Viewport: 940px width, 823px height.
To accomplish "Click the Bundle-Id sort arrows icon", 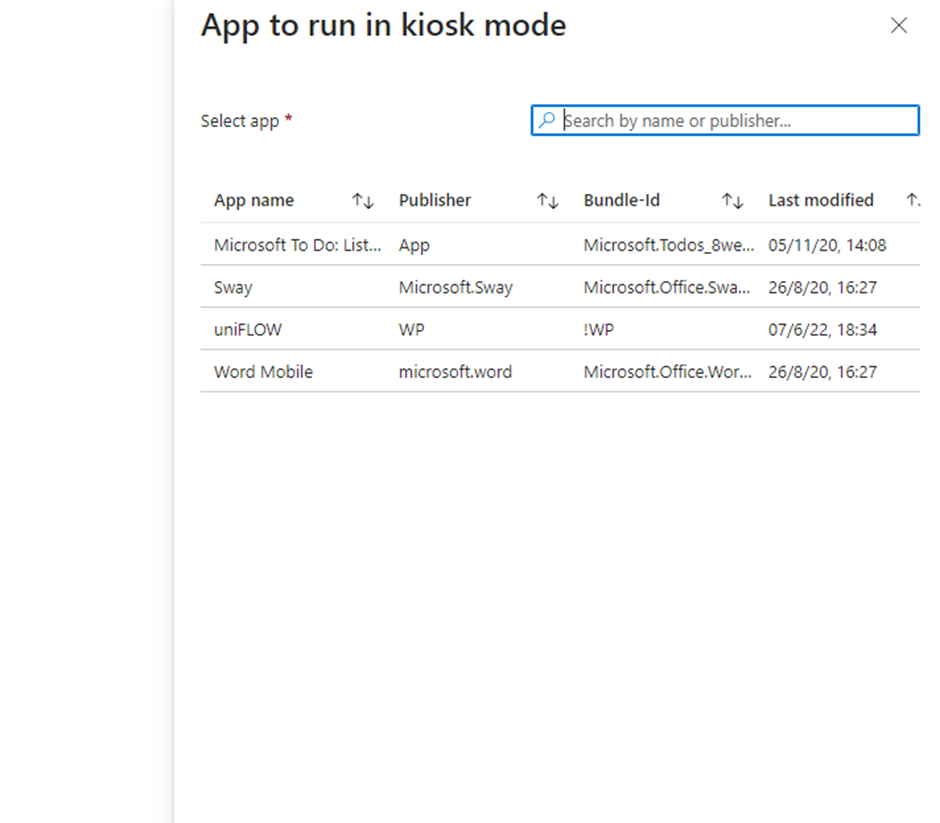I will (x=734, y=200).
